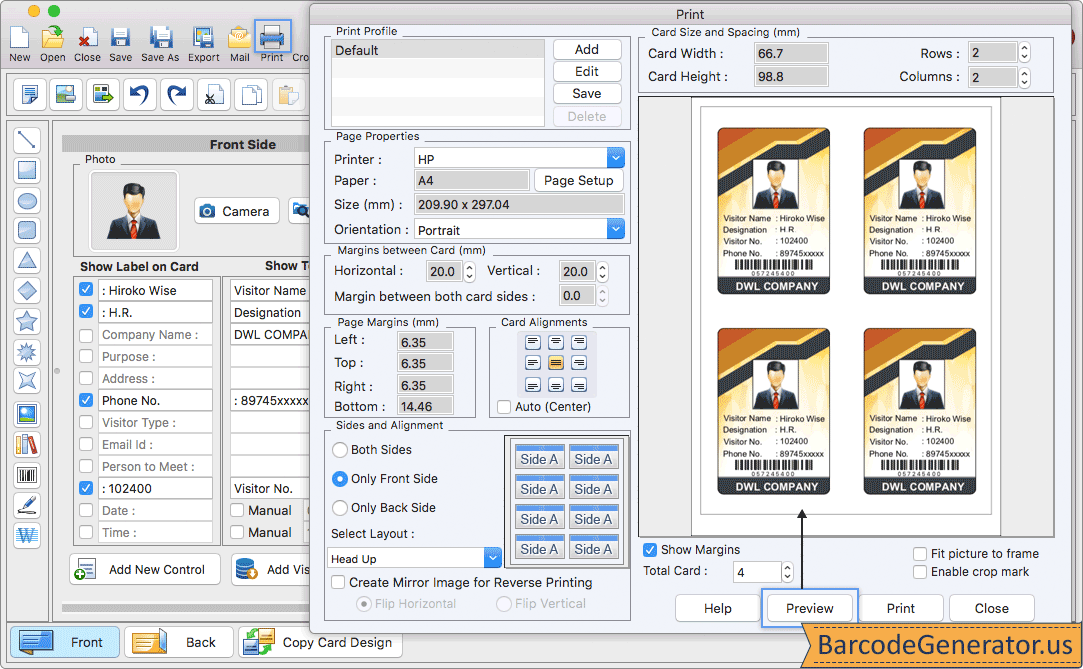Click the visitor photo thumbnail

point(133,211)
